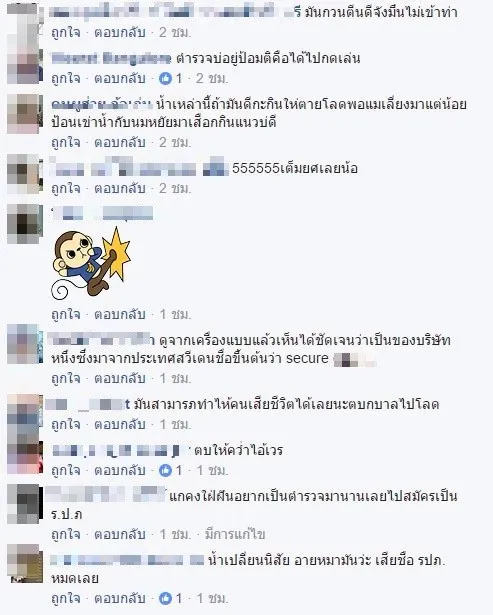Open avatar next to secure comment

pos(25,344)
